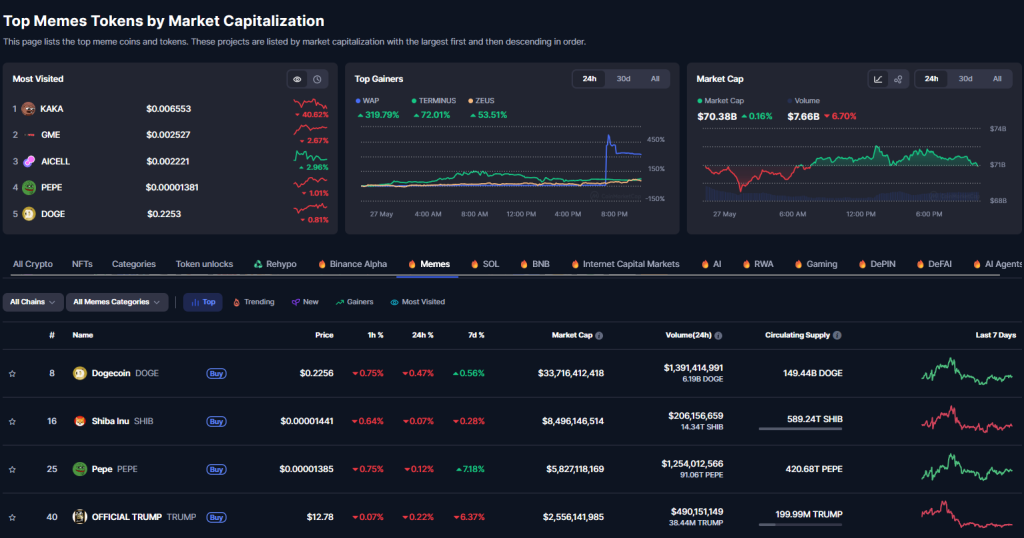Click the DOGE icon in Most Visited
Screen dimensions: 1024x538
click(29, 214)
